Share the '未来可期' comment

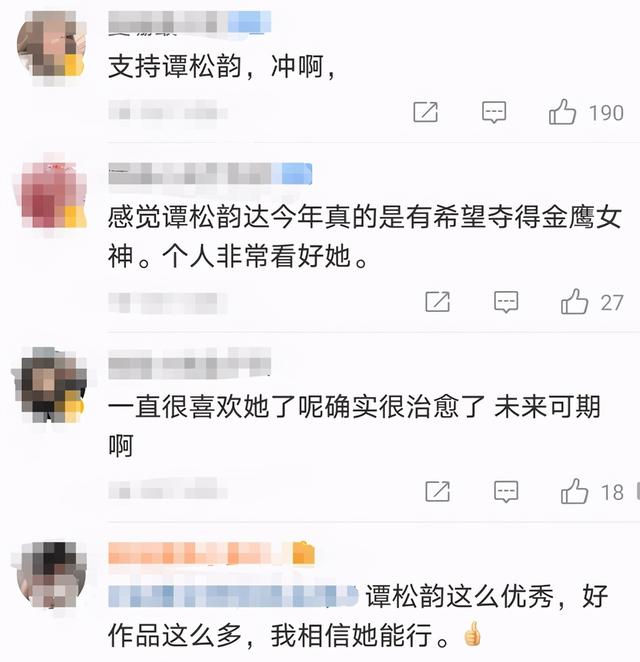(x=437, y=491)
